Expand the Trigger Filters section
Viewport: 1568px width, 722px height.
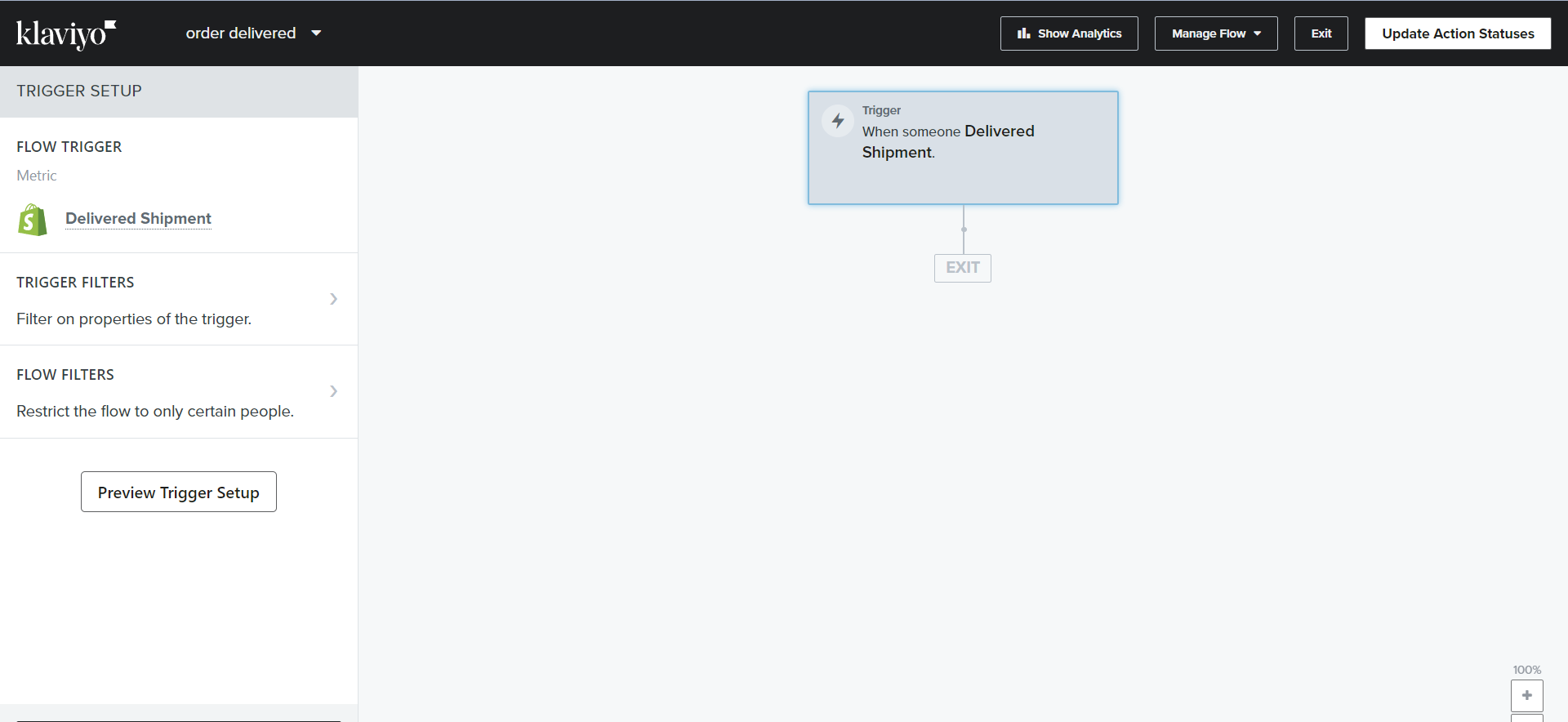(x=179, y=299)
